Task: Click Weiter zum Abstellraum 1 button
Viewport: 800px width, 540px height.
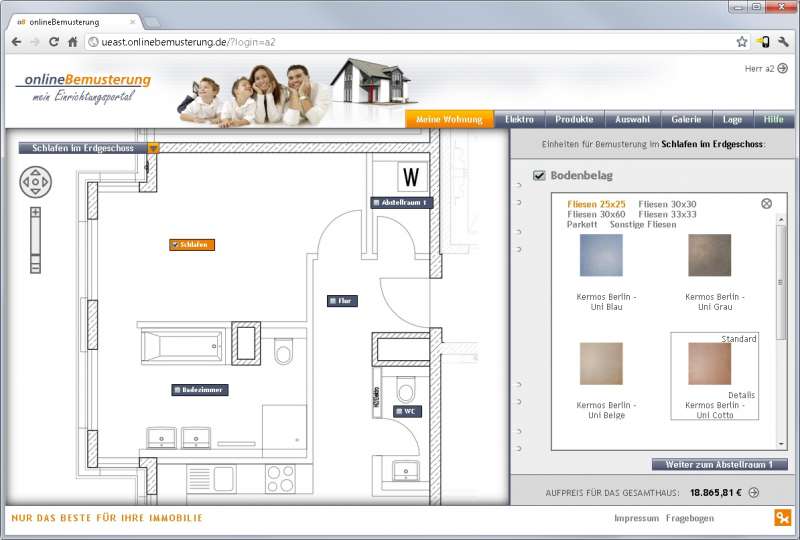Action: [x=719, y=464]
